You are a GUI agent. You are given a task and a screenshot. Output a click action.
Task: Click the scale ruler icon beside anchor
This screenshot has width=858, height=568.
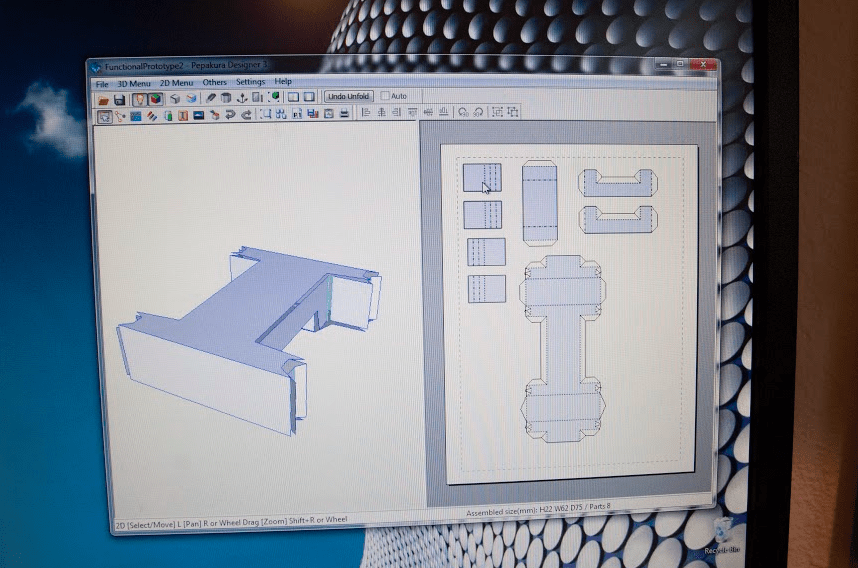(x=257, y=98)
